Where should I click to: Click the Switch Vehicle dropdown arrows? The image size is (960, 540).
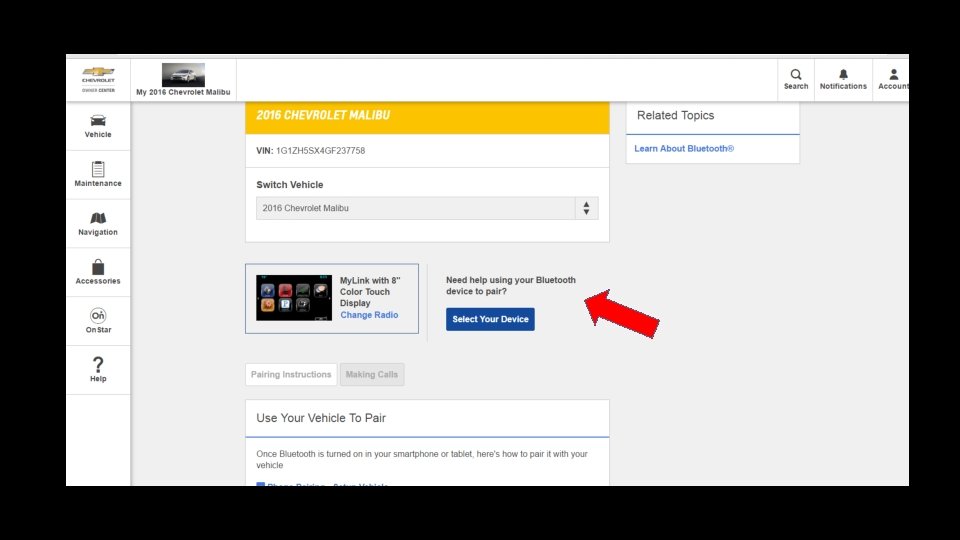pos(587,208)
